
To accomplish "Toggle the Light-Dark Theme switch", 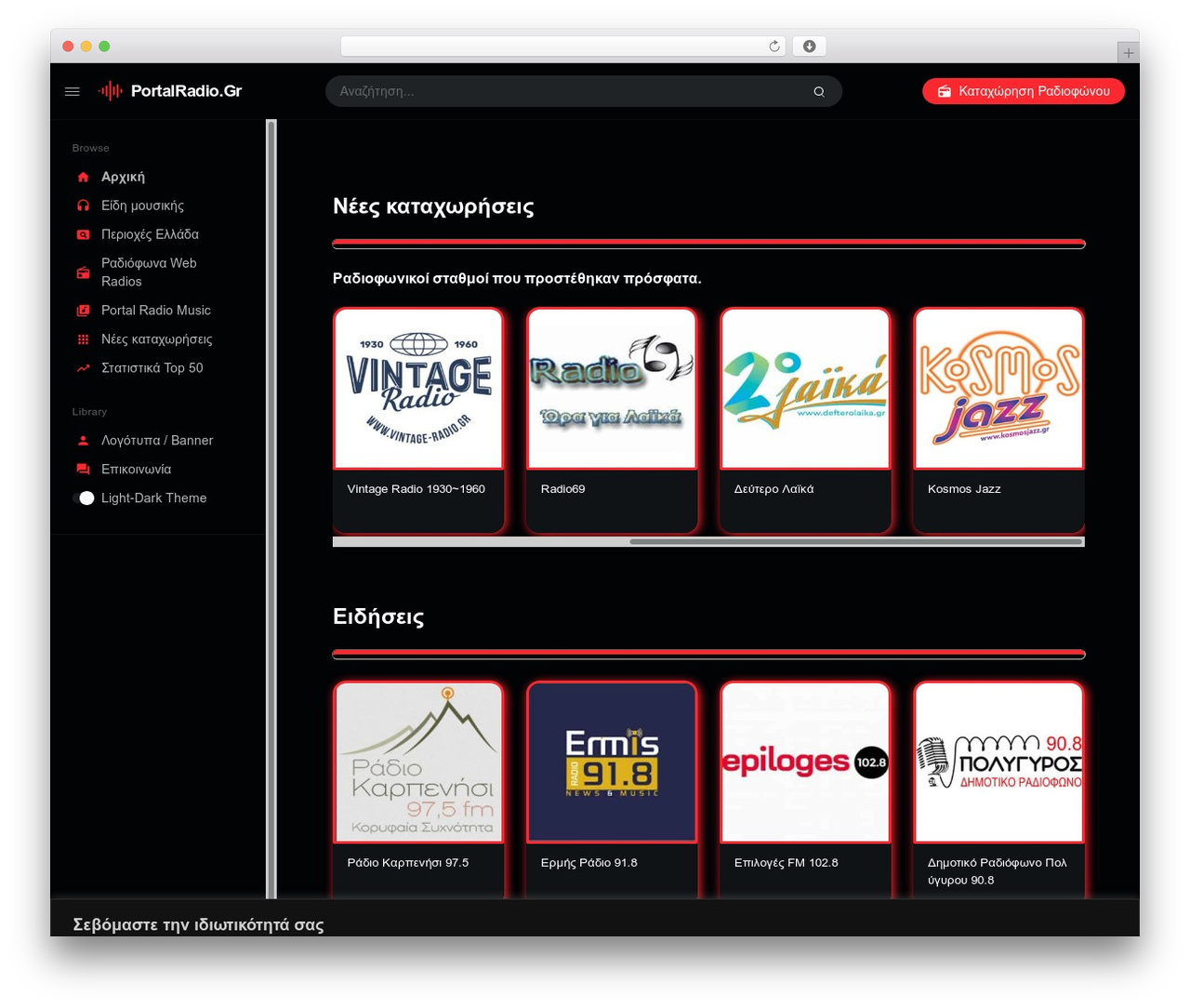I will pyautogui.click(x=84, y=498).
